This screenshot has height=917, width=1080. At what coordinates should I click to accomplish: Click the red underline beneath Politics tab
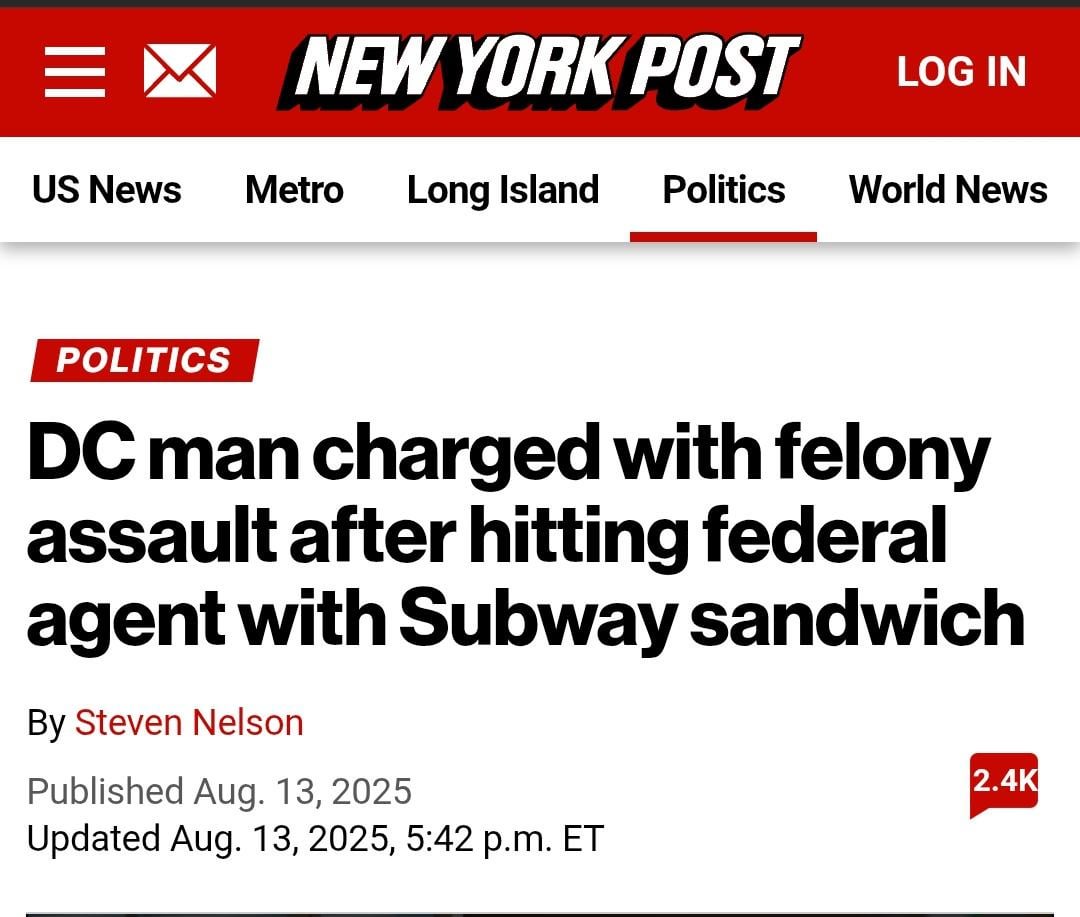click(x=723, y=237)
